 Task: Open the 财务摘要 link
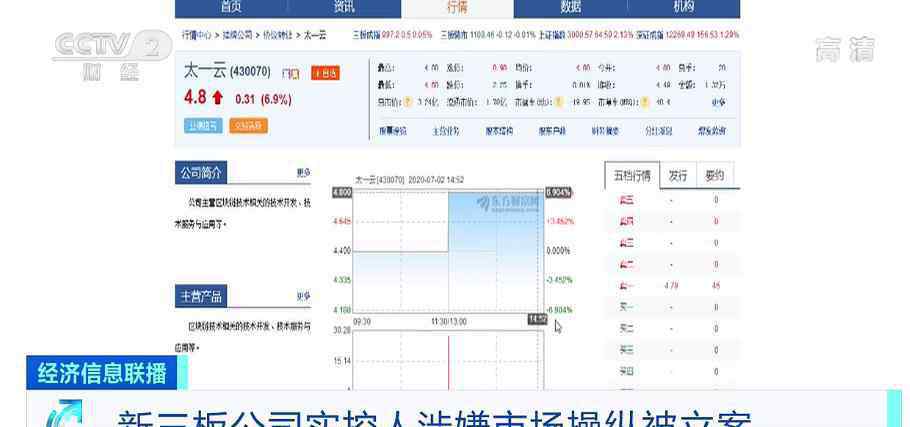pyautogui.click(x=605, y=131)
